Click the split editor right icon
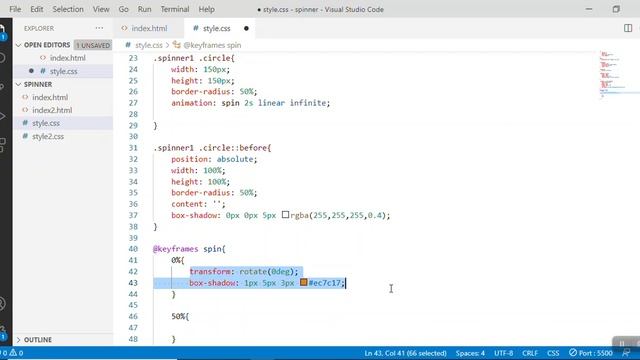640x360 pixels. [x=628, y=28]
